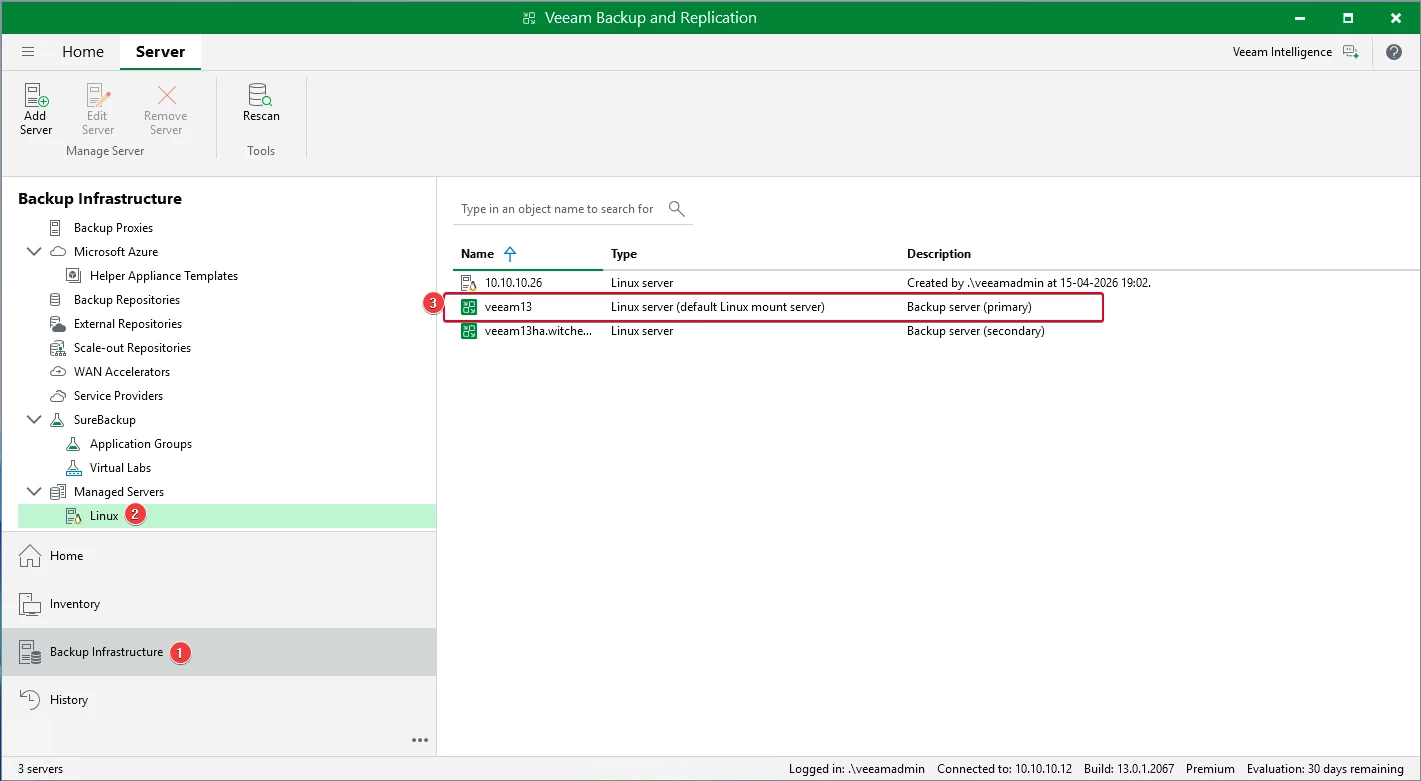Open Veeam Intelligence assistant
Viewport: 1421px width, 781px height.
(x=1295, y=52)
